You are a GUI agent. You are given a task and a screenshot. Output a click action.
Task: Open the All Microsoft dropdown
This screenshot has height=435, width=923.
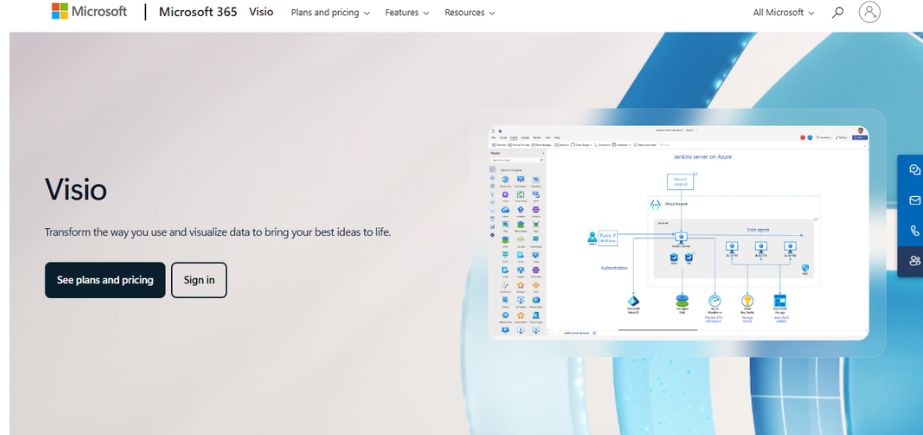(x=783, y=12)
